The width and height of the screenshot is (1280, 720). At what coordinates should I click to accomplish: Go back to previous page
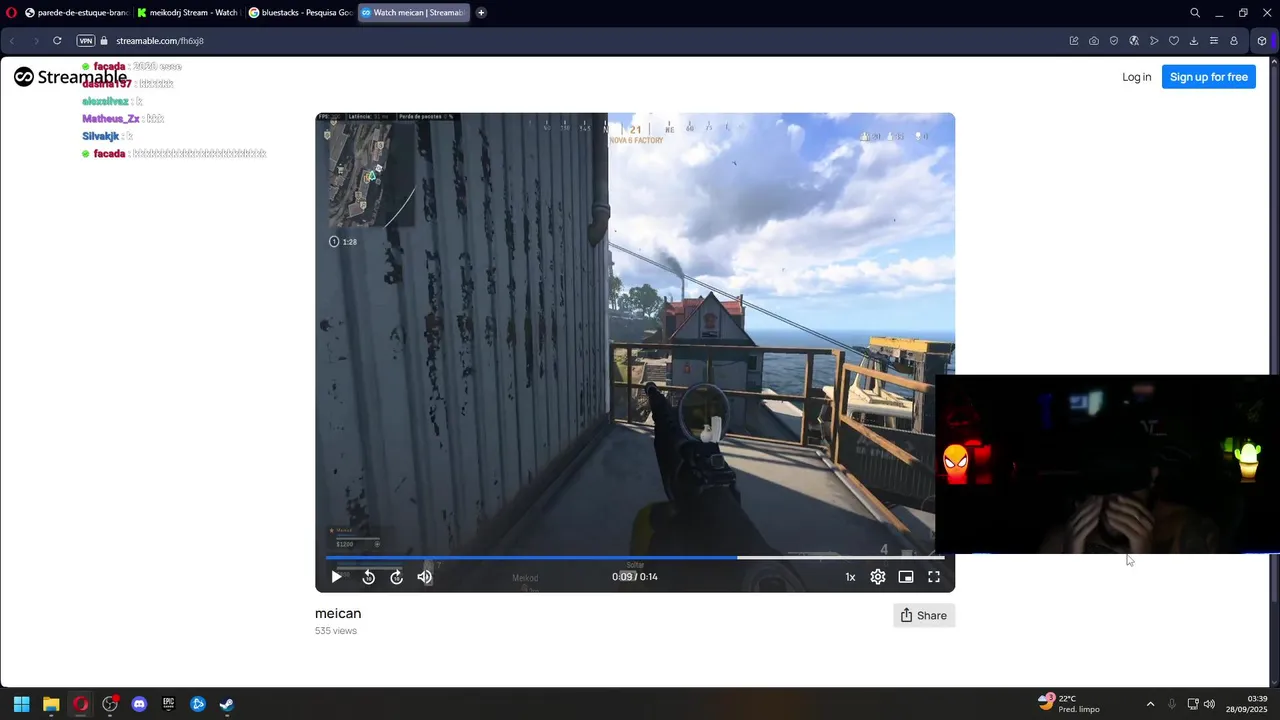point(12,41)
